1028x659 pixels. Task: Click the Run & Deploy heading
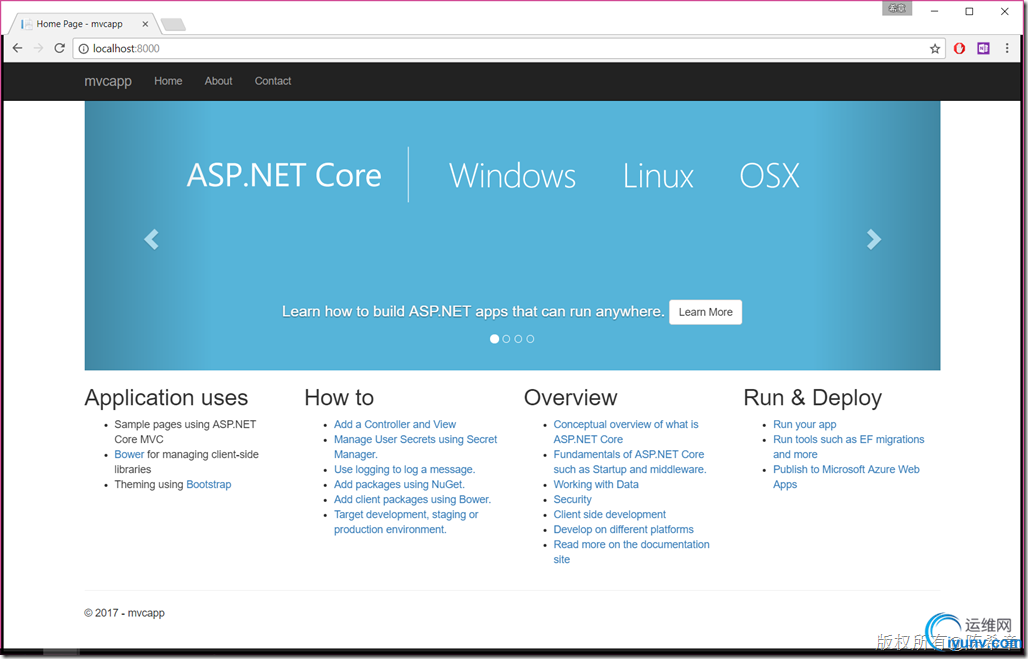(x=812, y=397)
